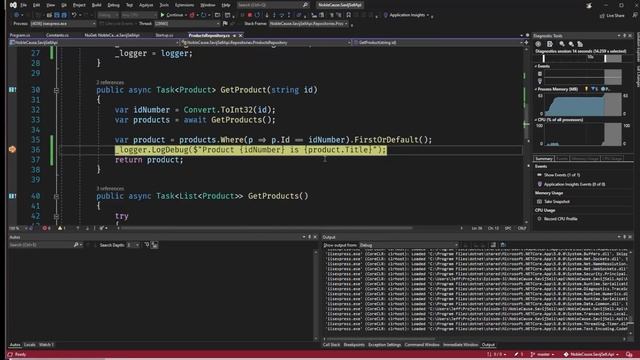Click the Record CPU Profile link
Image resolution: width=640 pixels, height=360 pixels.
(x=560, y=219)
